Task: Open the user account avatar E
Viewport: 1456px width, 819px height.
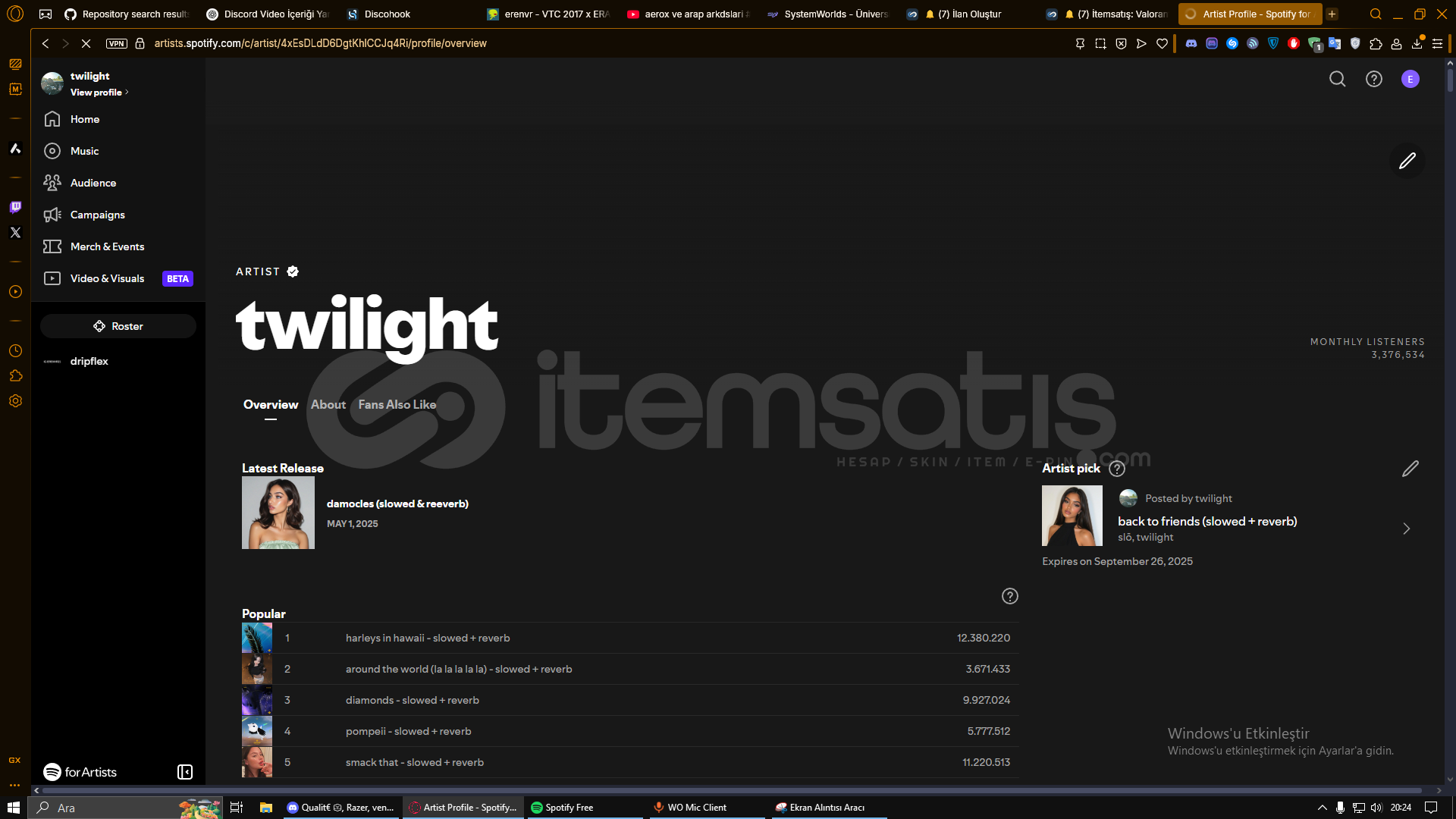Action: [1410, 79]
